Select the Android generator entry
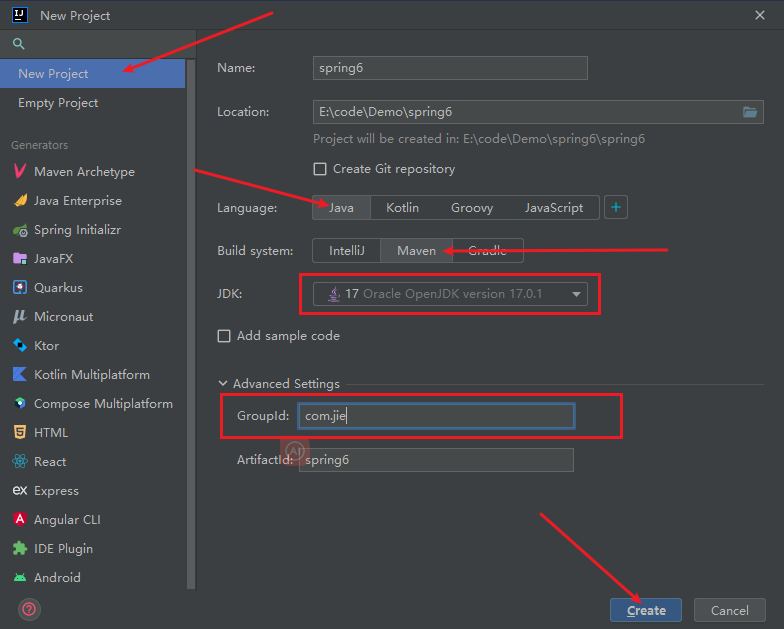This screenshot has width=784, height=629. pyautogui.click(x=92, y=578)
